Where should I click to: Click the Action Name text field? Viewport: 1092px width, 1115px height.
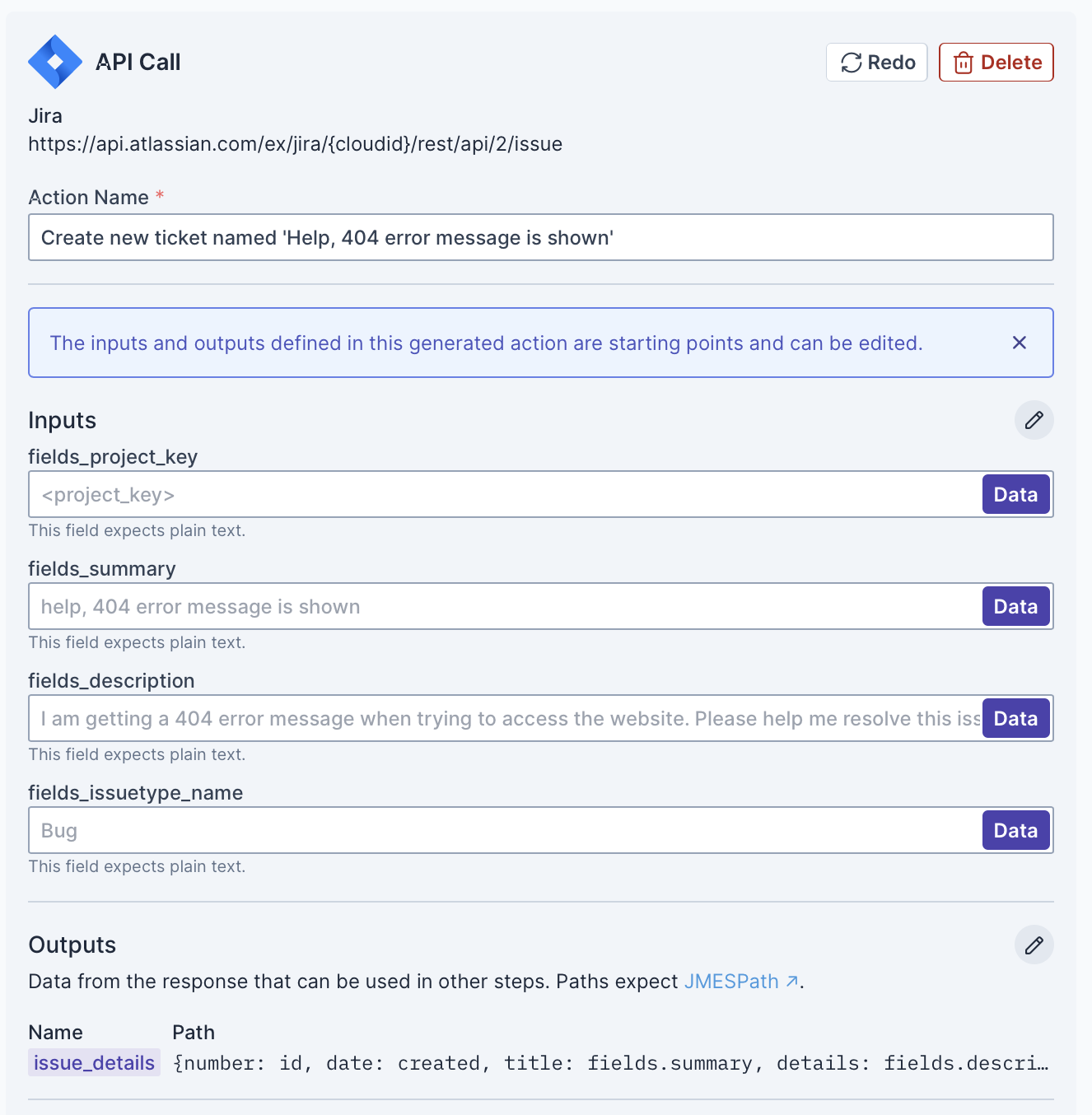pyautogui.click(x=540, y=238)
